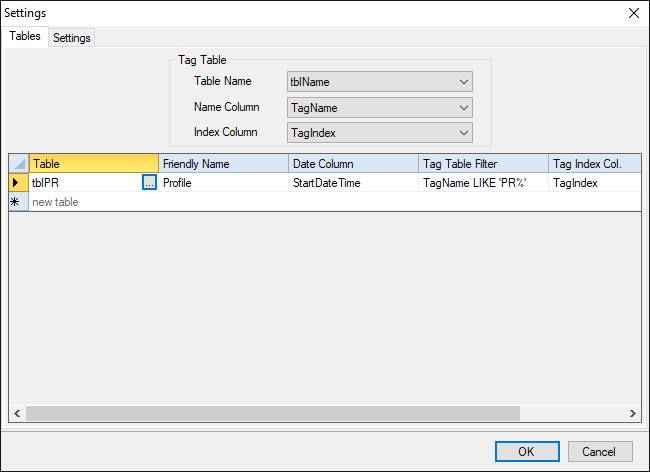Close the Settings dialog window
The image size is (650, 472).
click(x=634, y=13)
